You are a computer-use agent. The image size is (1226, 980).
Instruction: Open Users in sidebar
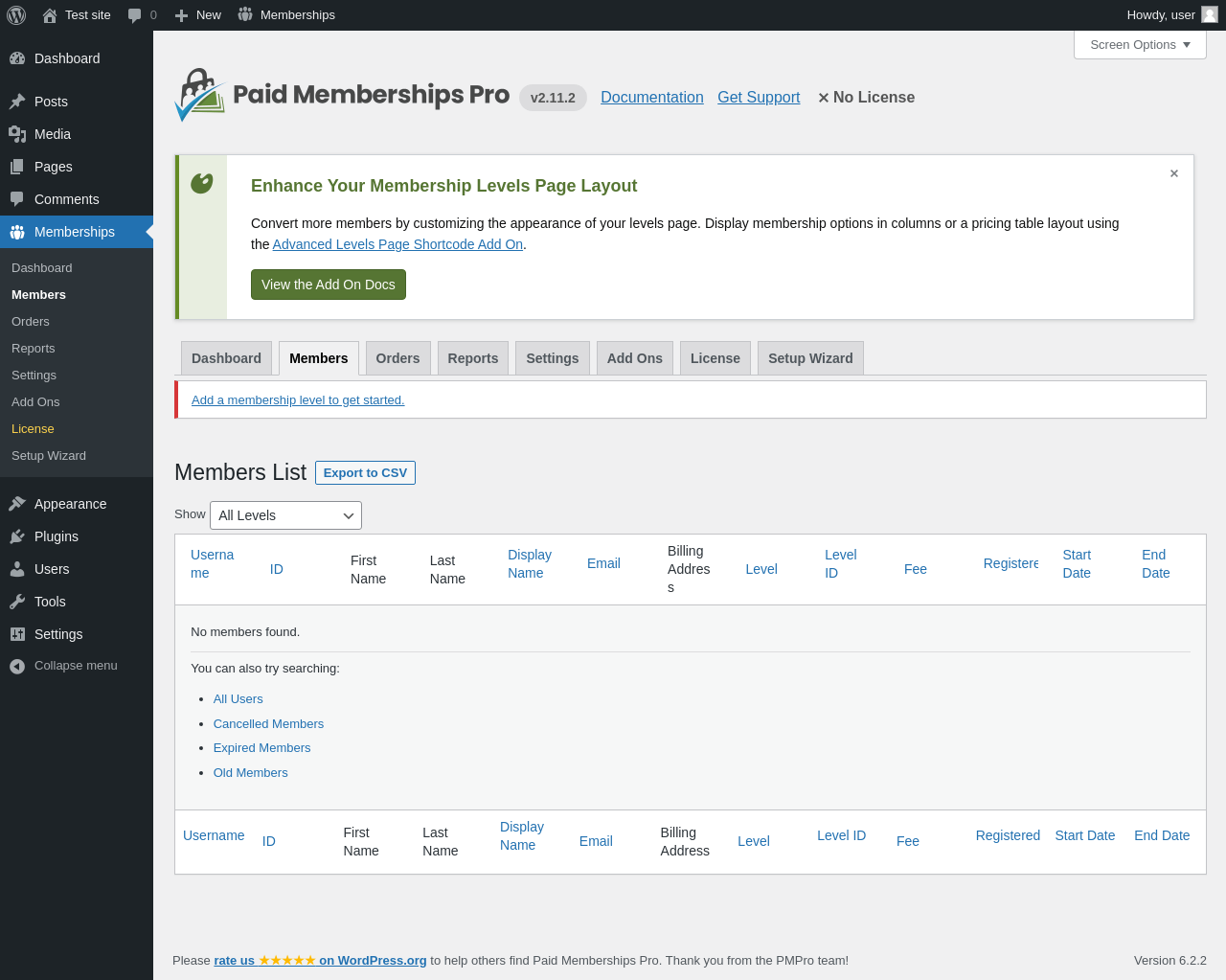click(x=77, y=569)
